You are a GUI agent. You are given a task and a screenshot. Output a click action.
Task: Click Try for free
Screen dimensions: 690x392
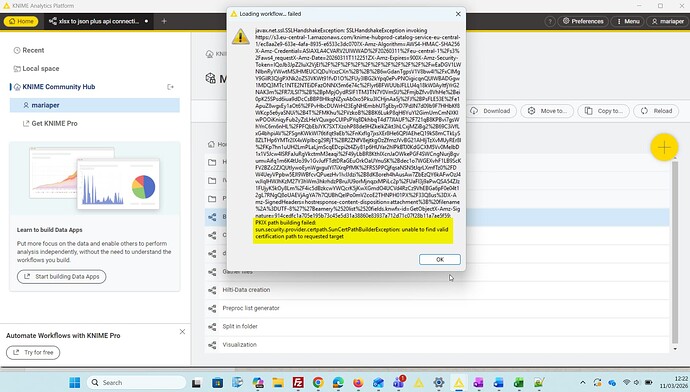33,352
